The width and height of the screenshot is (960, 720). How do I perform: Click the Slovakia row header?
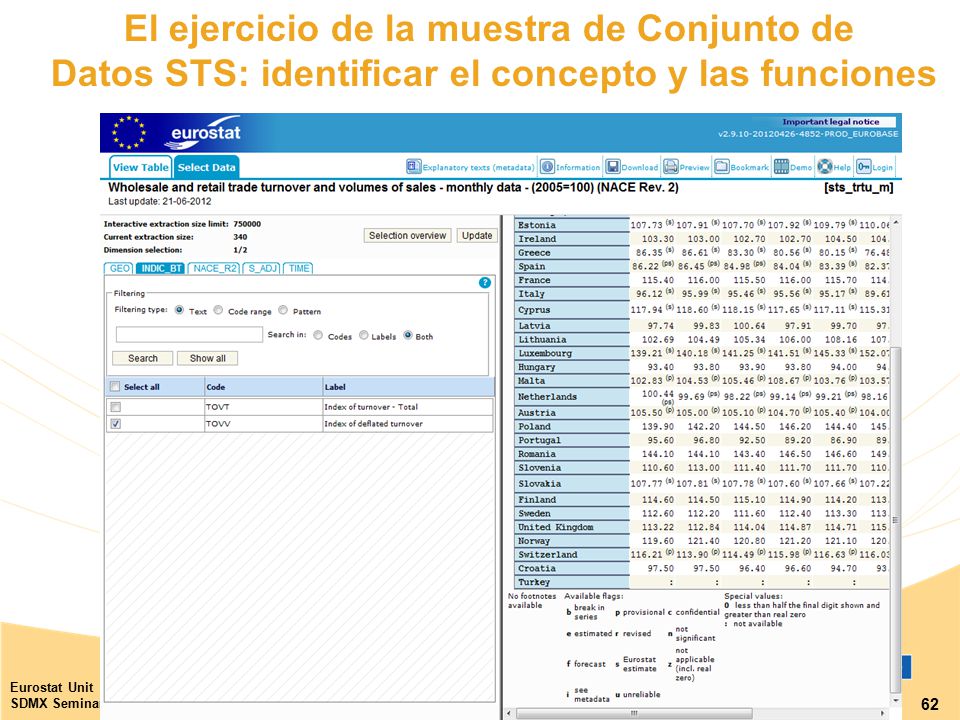coord(572,484)
